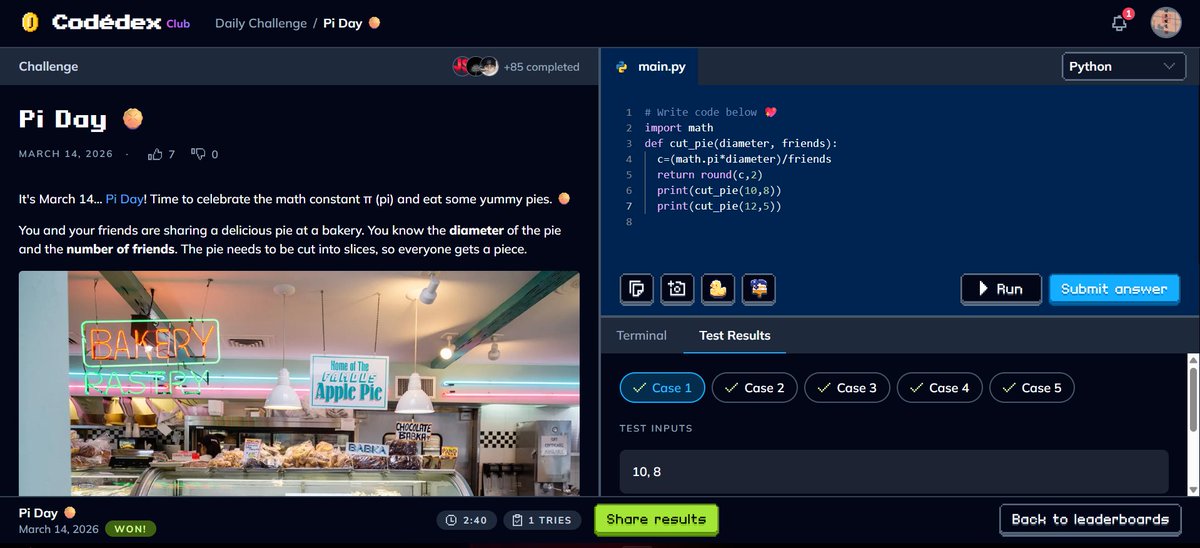Click the WON! badge
Screen dimensions: 1200x548
130,529
